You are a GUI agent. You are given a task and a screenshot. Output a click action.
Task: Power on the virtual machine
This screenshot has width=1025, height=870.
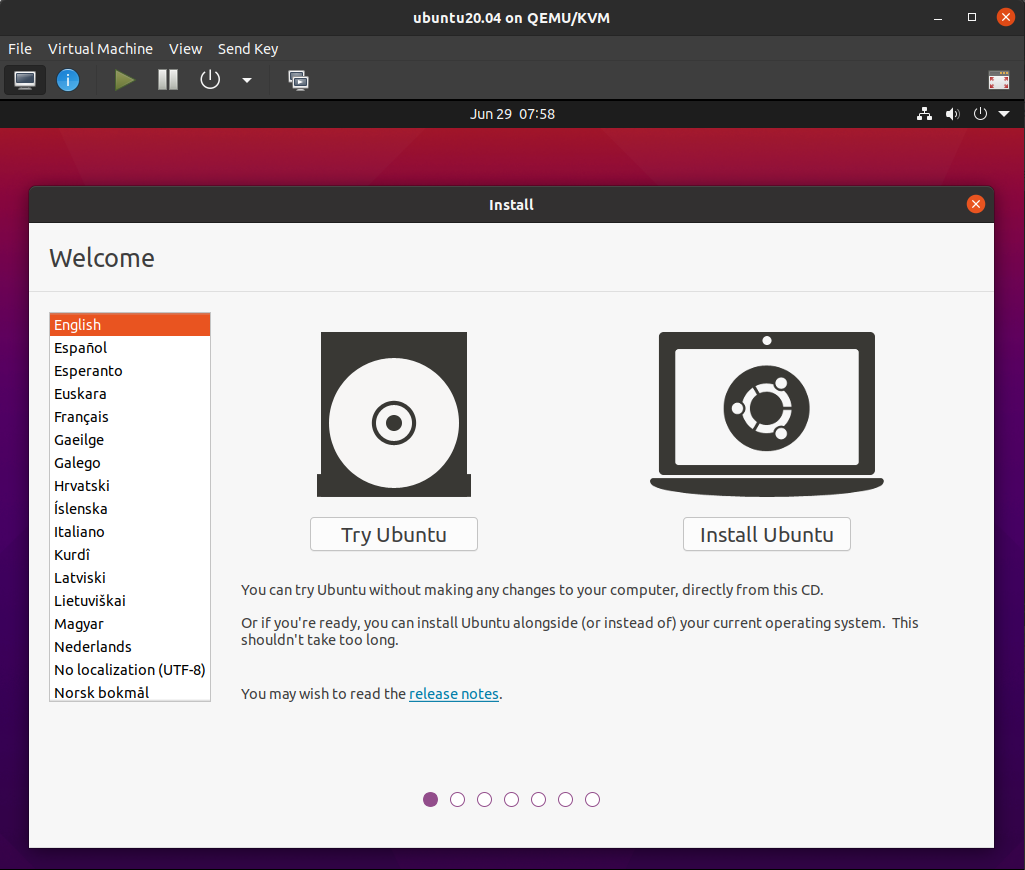tap(124, 80)
